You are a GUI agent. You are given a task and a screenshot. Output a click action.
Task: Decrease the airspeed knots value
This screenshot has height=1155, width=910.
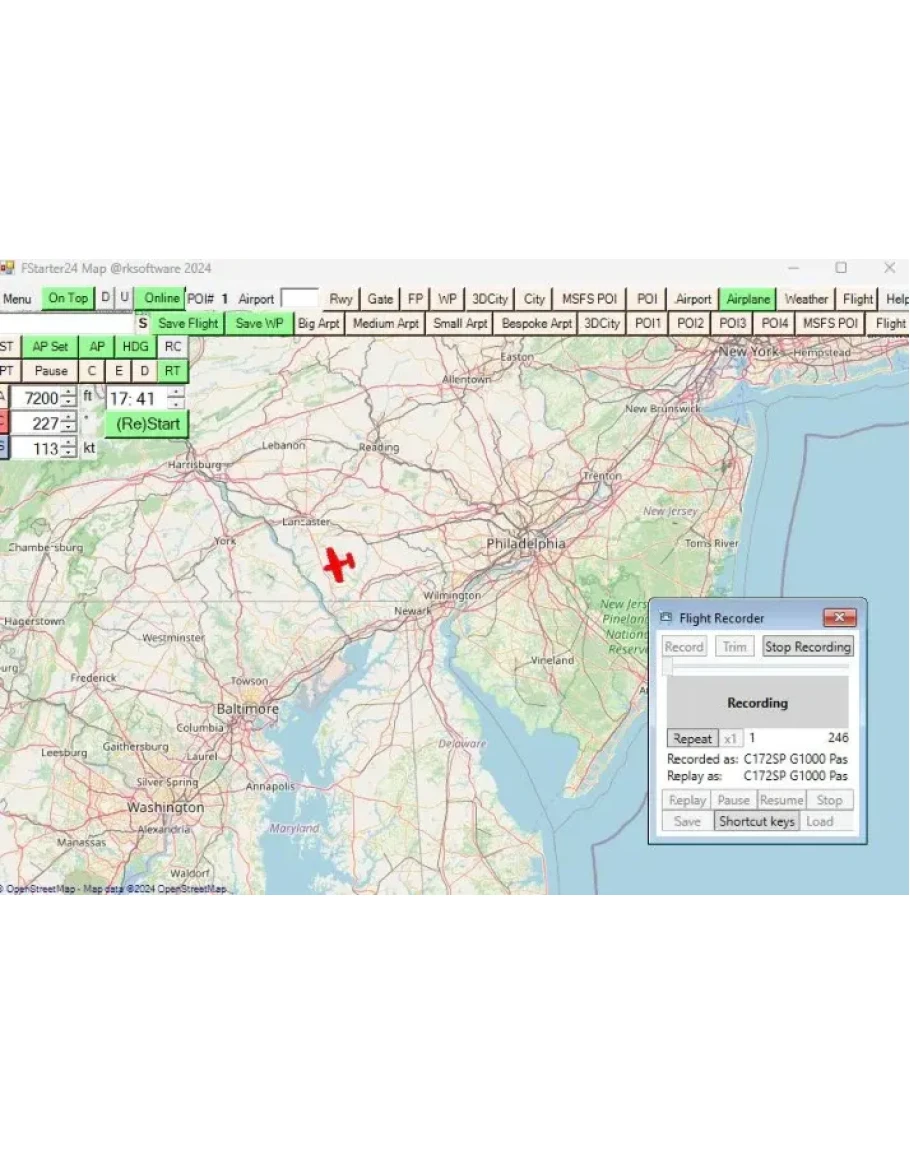[67, 454]
